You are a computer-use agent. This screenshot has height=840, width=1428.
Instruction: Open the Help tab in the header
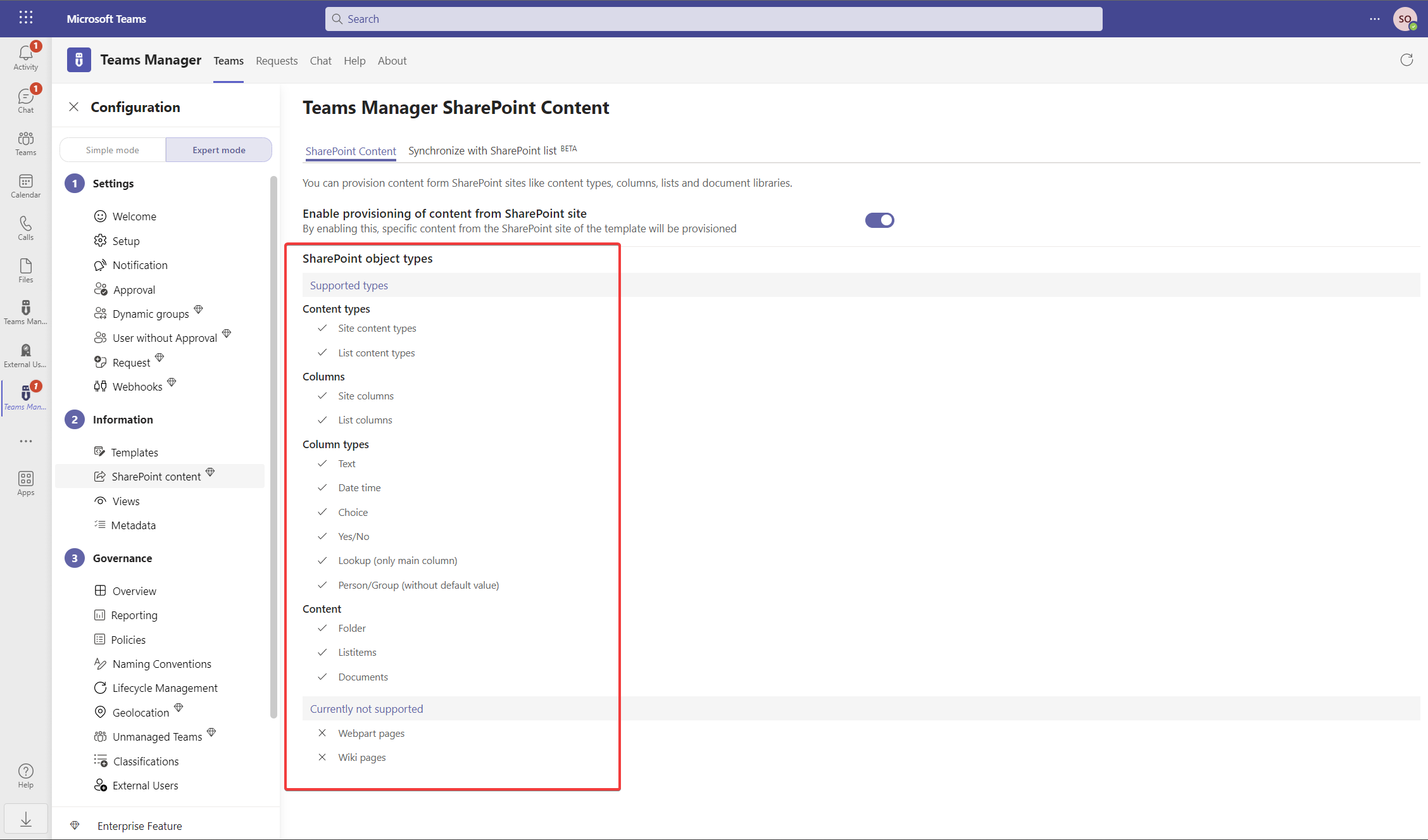click(x=354, y=61)
